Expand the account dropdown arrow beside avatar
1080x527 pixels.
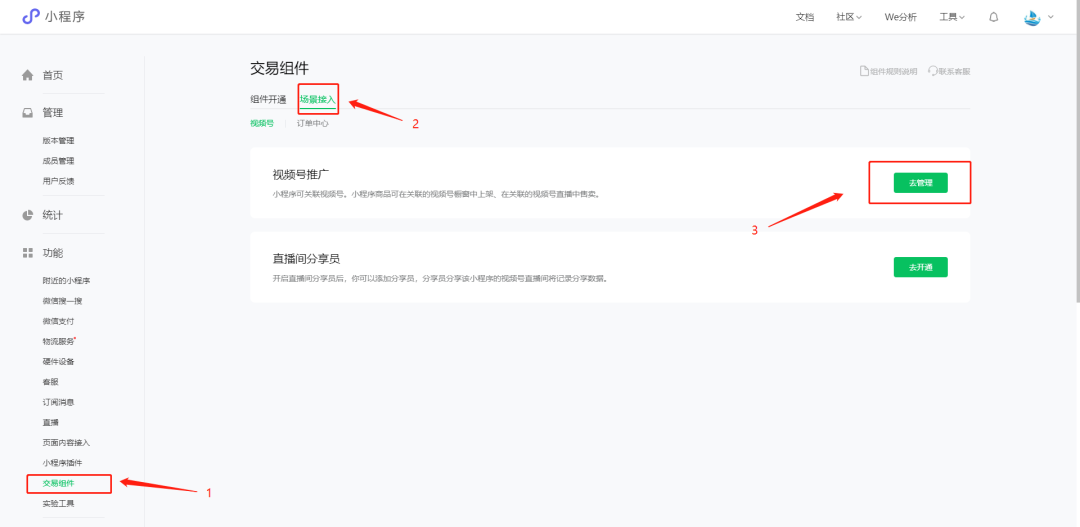[x=1051, y=17]
